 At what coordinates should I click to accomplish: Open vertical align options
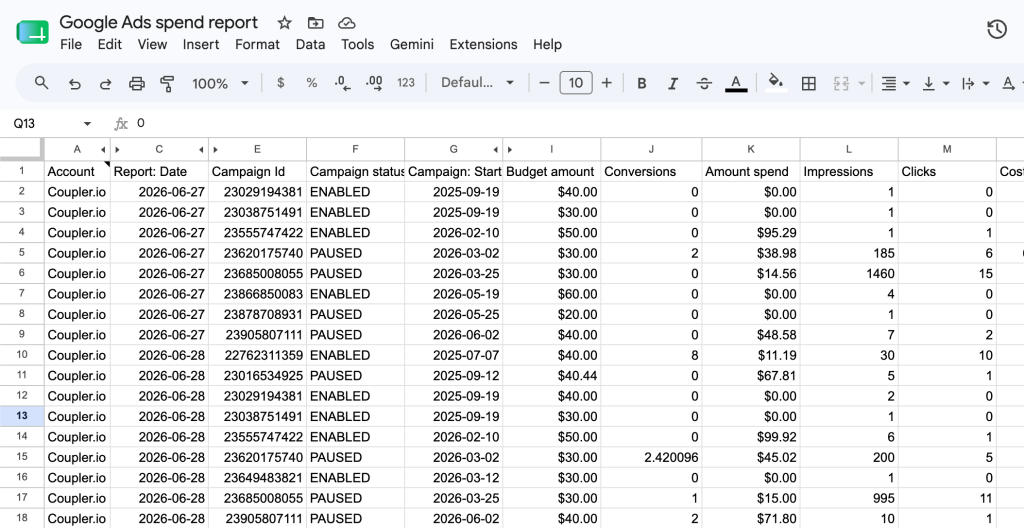935,83
